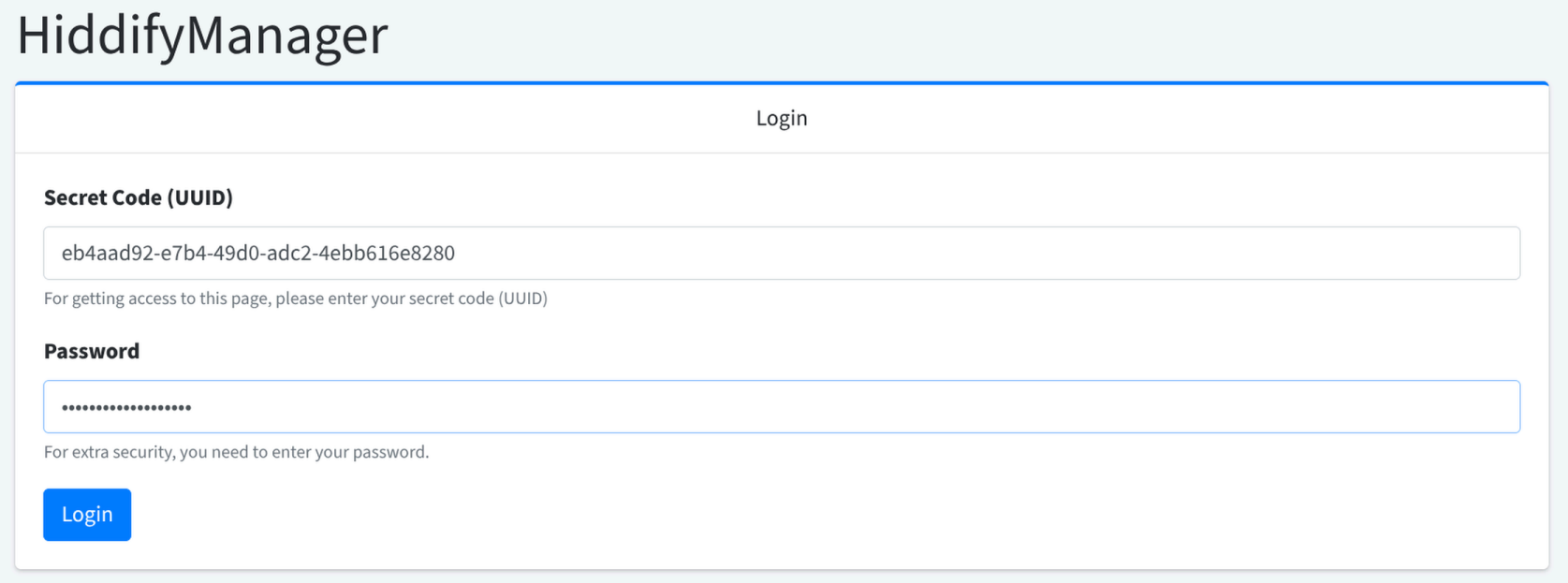Select the UUID text in the secret code box
1568x583 pixels.
pyautogui.click(x=259, y=253)
